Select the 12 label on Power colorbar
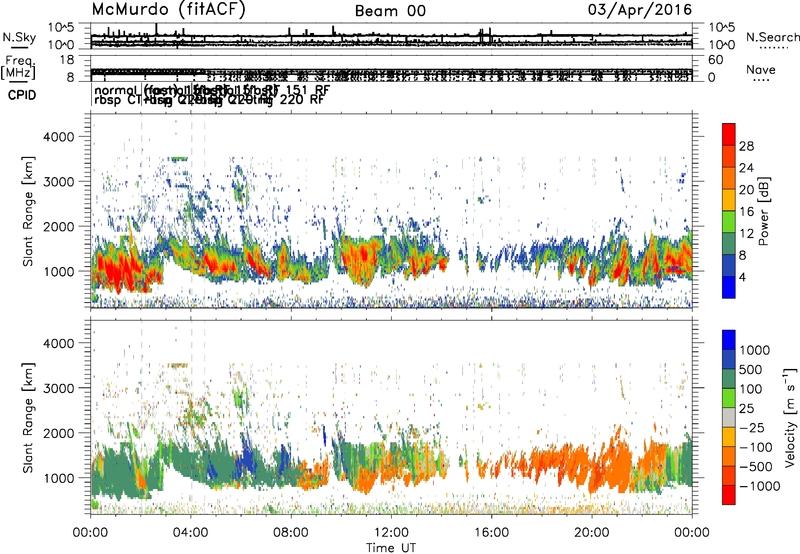The width and height of the screenshot is (800, 554). point(746,234)
